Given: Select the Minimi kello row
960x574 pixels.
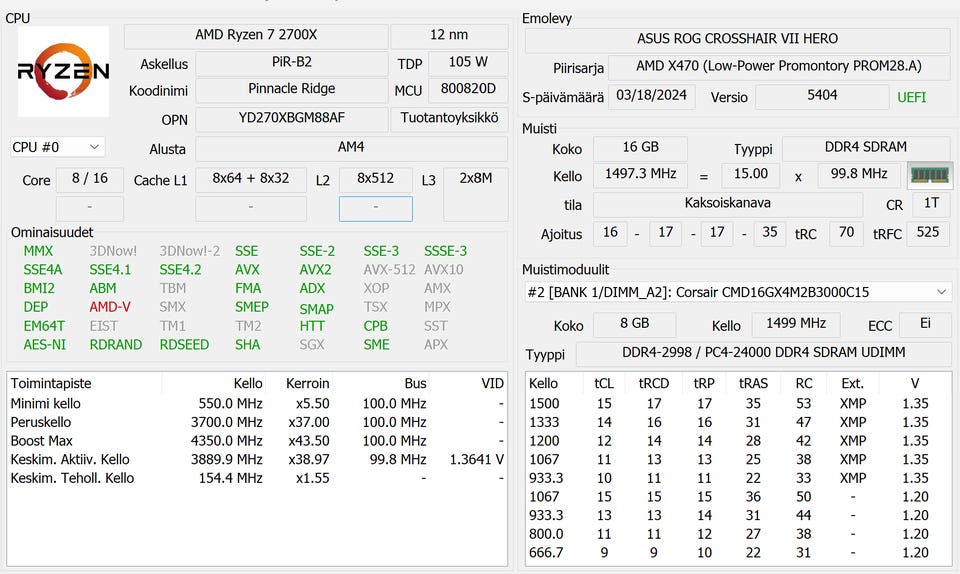Looking at the screenshot, I should pos(257,404).
